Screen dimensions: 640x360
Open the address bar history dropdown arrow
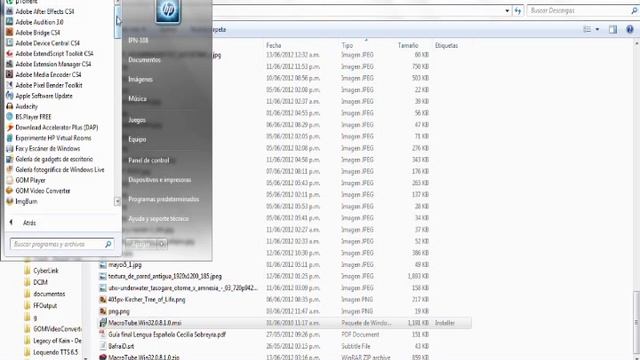point(507,11)
